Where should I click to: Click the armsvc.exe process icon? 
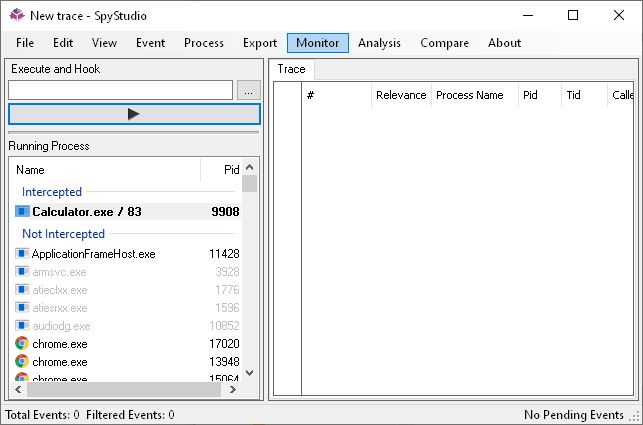pos(22,272)
